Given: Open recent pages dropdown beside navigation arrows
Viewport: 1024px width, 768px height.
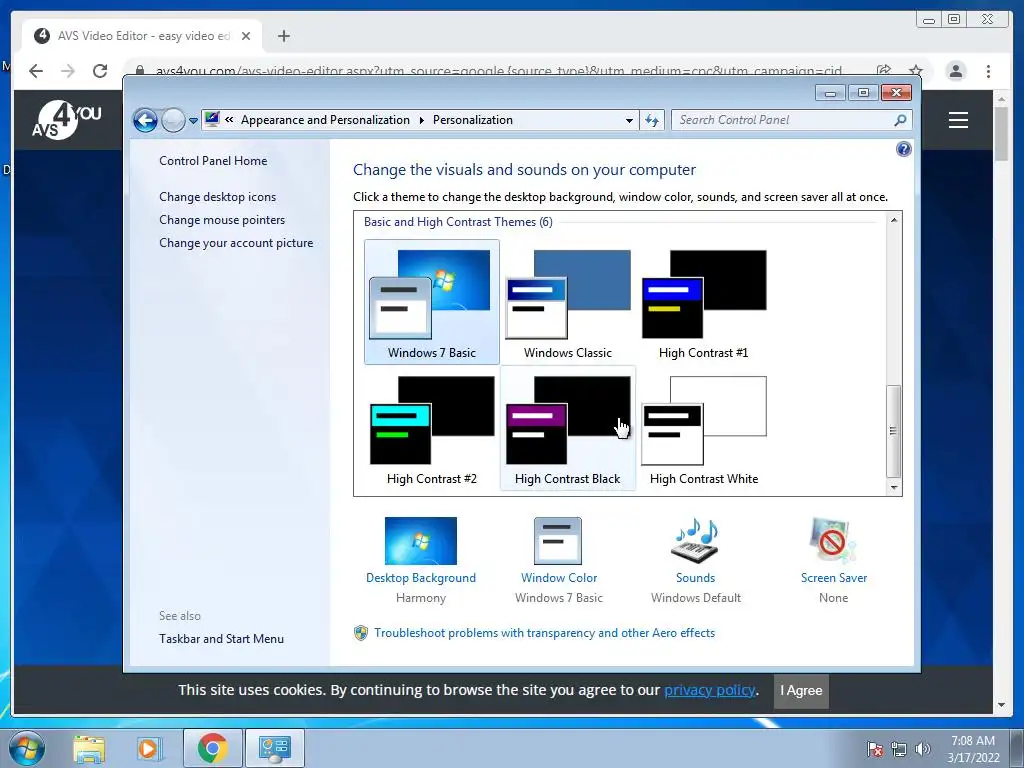Looking at the screenshot, I should pos(193,121).
